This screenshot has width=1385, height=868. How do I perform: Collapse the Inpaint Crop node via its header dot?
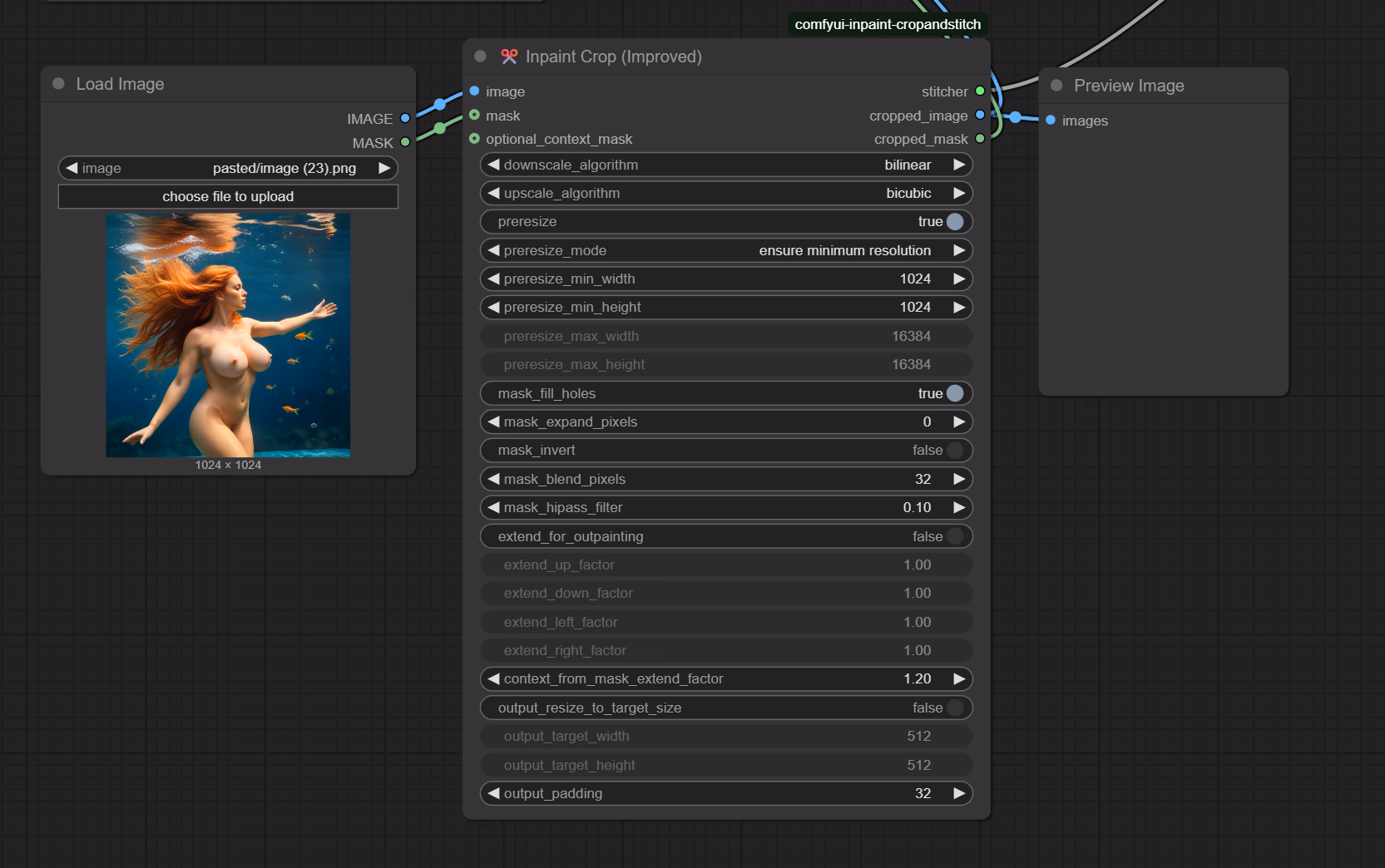pyautogui.click(x=480, y=57)
